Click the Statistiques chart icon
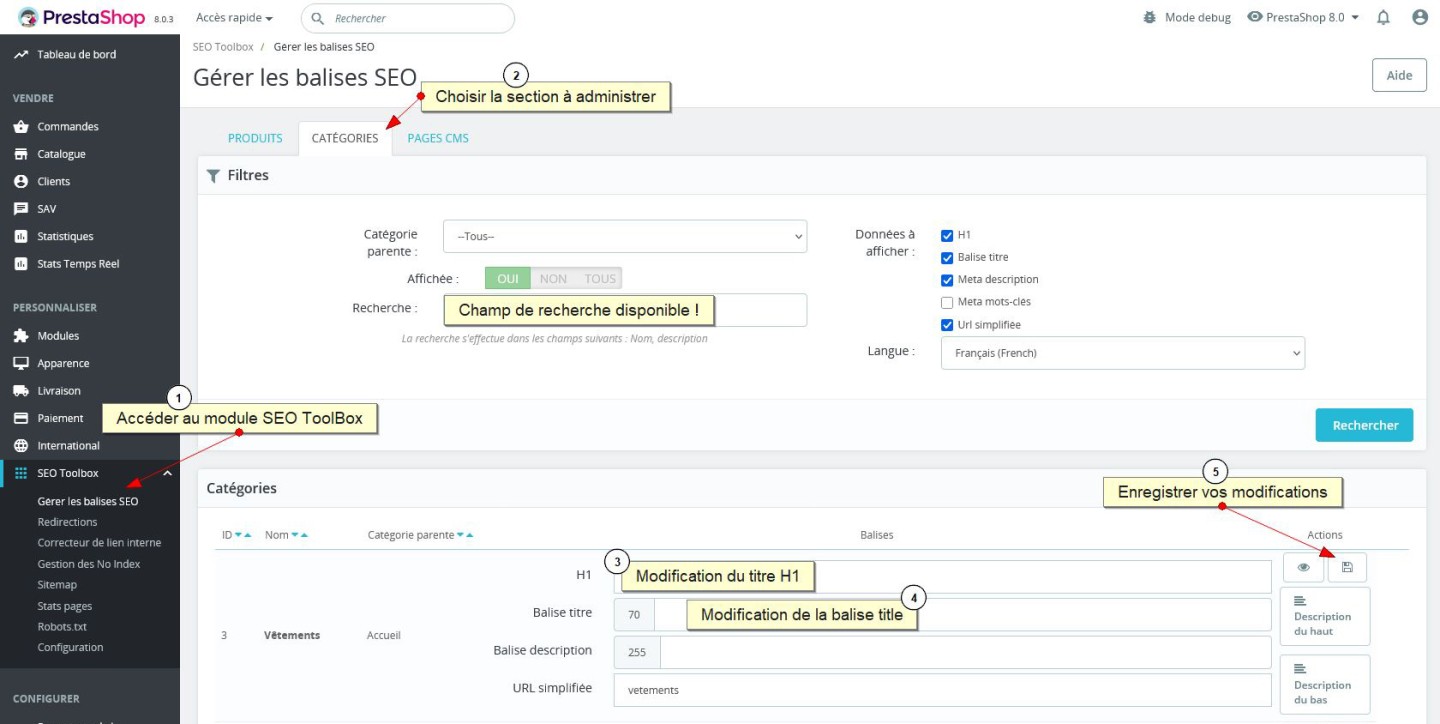This screenshot has height=724, width=1440. 21,236
